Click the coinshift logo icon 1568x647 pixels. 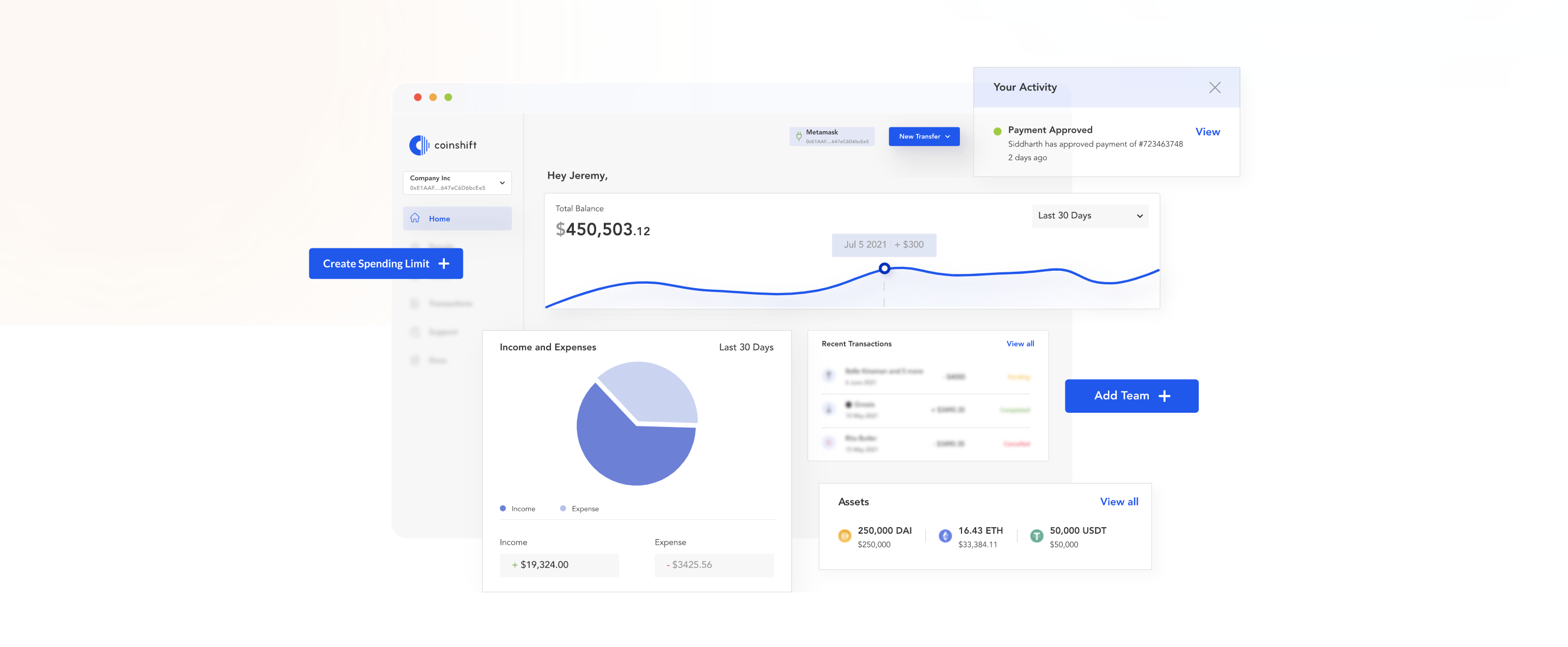point(419,145)
